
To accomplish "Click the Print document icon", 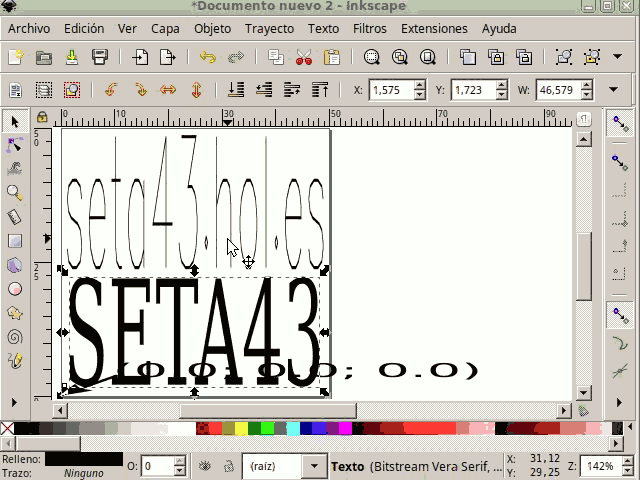I will click(x=100, y=57).
